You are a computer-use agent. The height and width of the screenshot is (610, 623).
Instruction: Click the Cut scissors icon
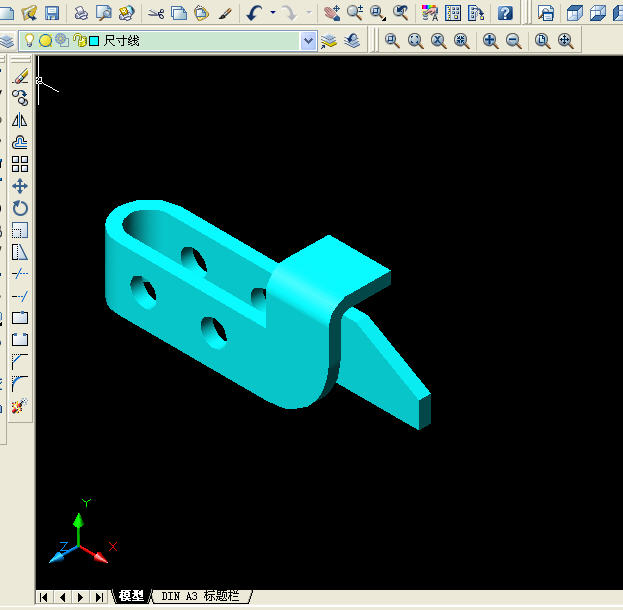156,13
